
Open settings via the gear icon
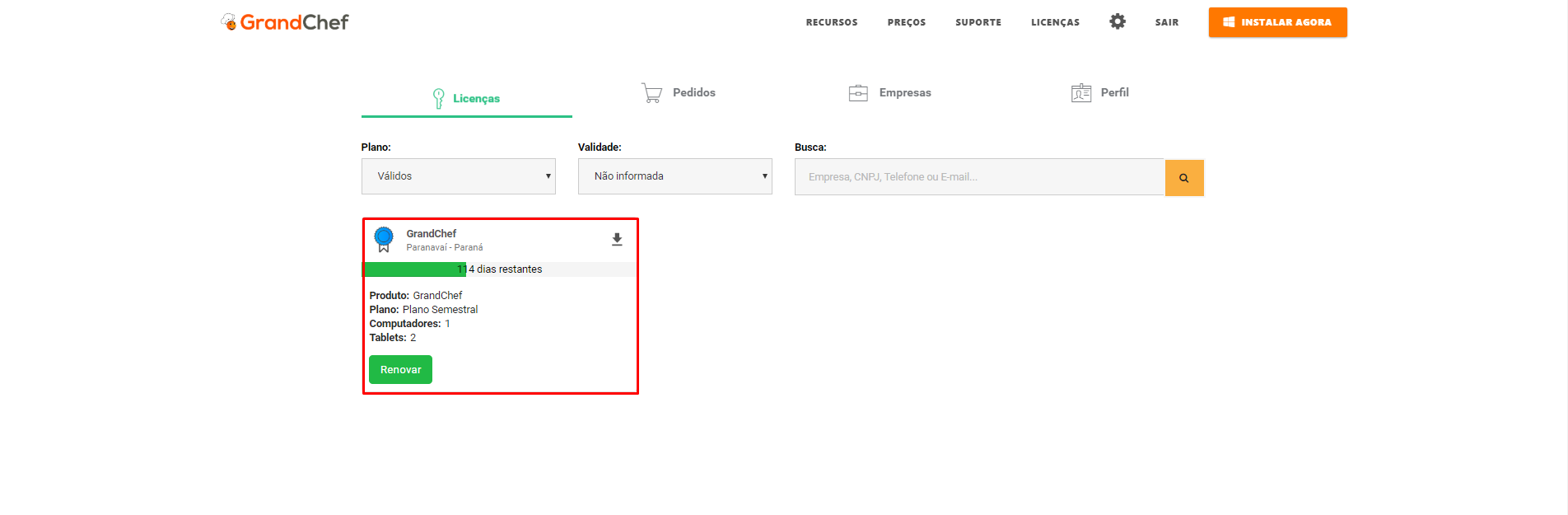click(1117, 21)
